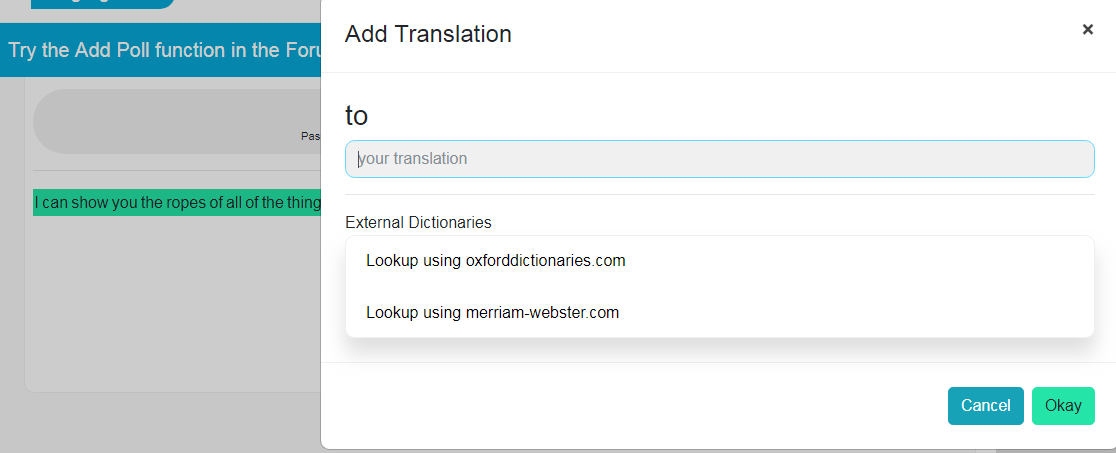Click the 'your translation' text field
The height and width of the screenshot is (453, 1116).
tap(719, 159)
